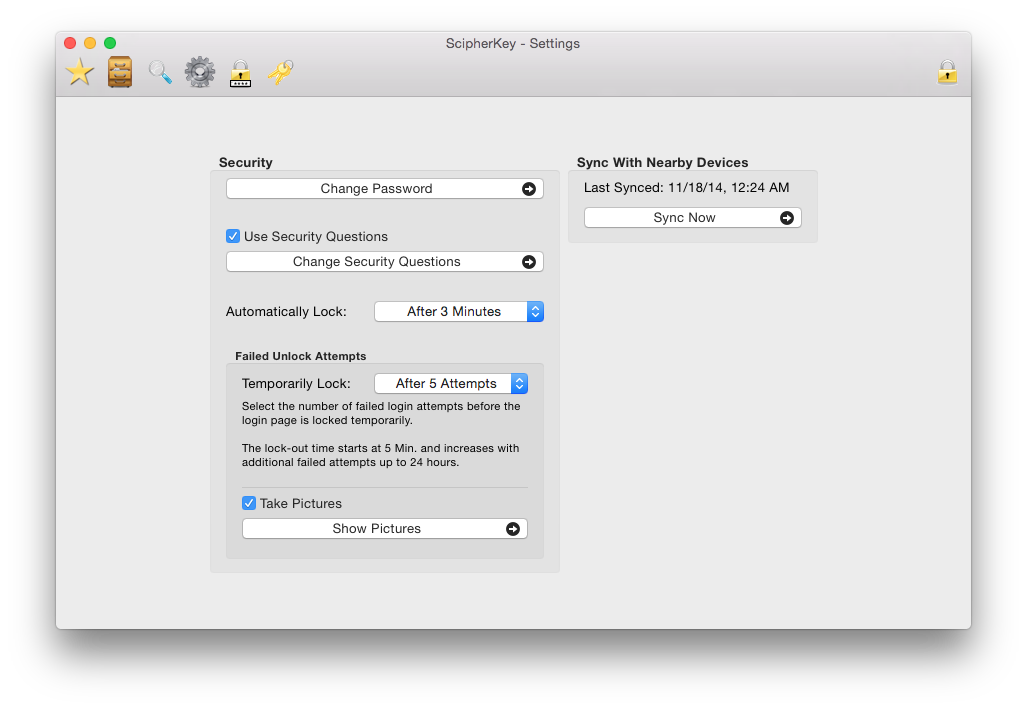1027x709 pixels.
Task: Open the Automatically Lock dropdown
Action: click(x=459, y=312)
